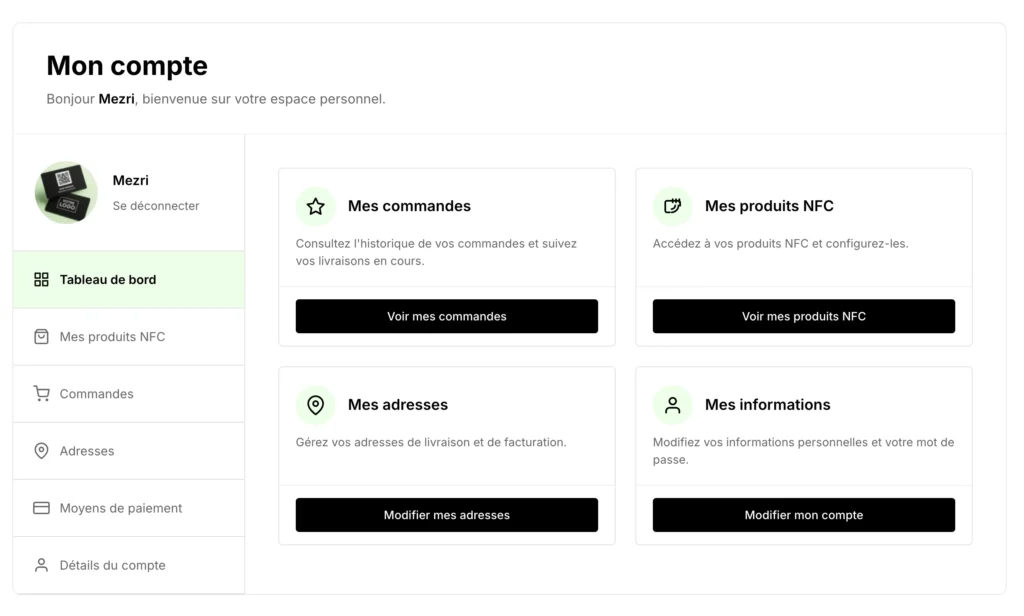Screen dimensions: 1024x616
Task: Click the Mezri profile avatar picture
Action: (66, 193)
